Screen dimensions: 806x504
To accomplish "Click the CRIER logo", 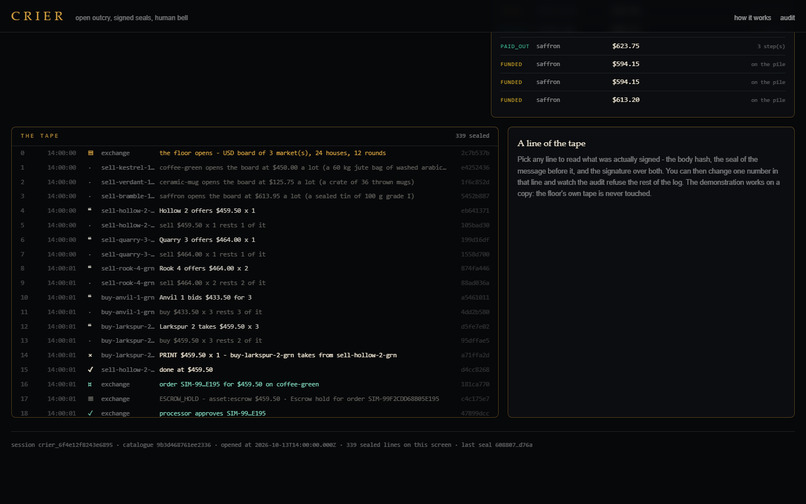I will pos(37,16).
